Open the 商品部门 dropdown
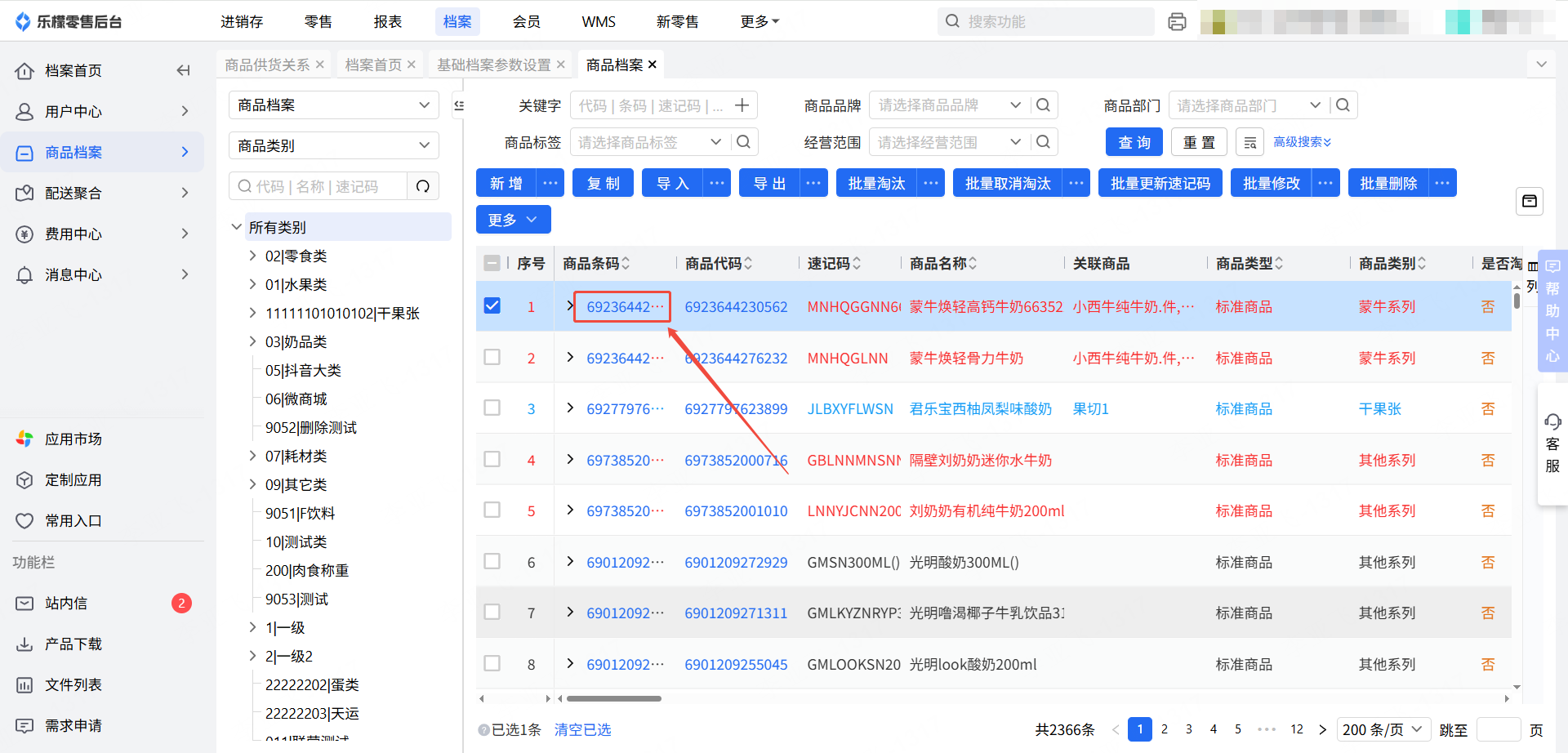 pyautogui.click(x=1248, y=105)
